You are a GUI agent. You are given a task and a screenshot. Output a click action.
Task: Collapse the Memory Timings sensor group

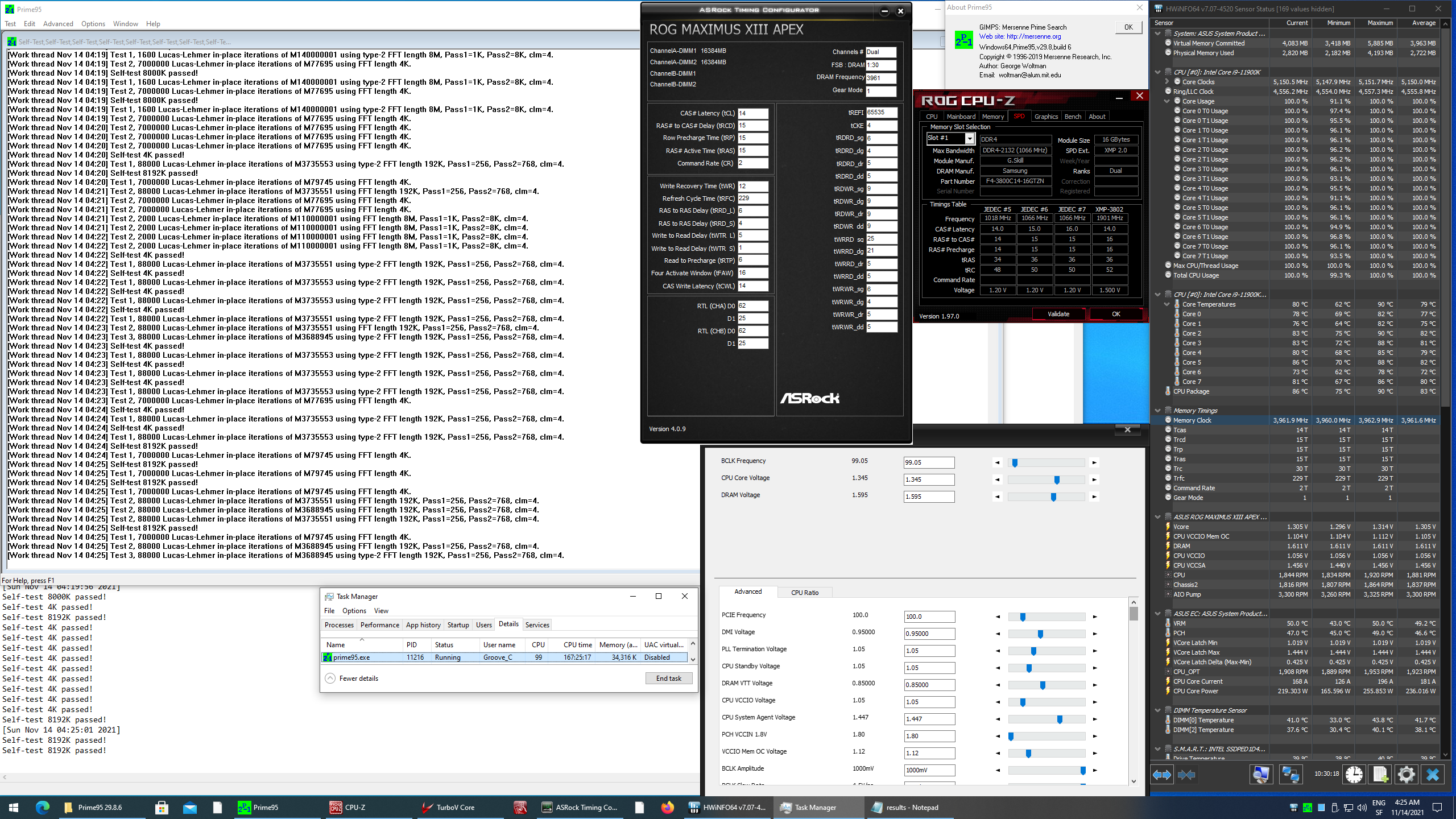click(x=1158, y=411)
